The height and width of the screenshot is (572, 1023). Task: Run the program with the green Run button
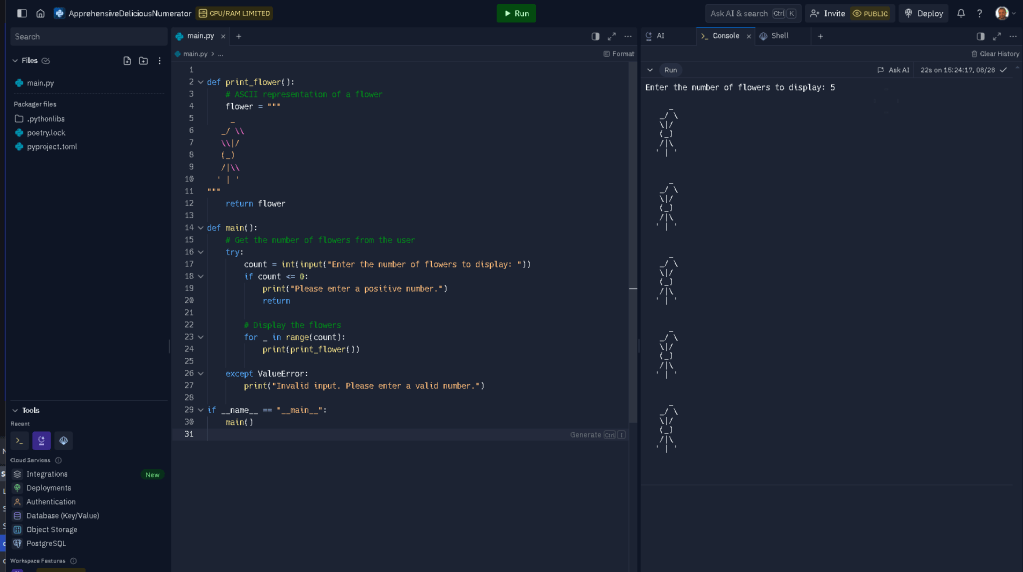tap(516, 13)
